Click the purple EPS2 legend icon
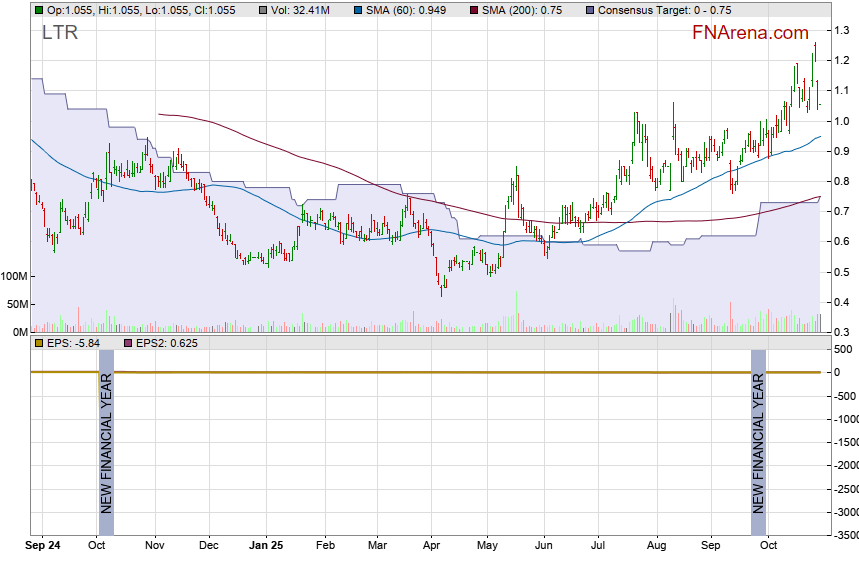The image size is (859, 566). 127,343
